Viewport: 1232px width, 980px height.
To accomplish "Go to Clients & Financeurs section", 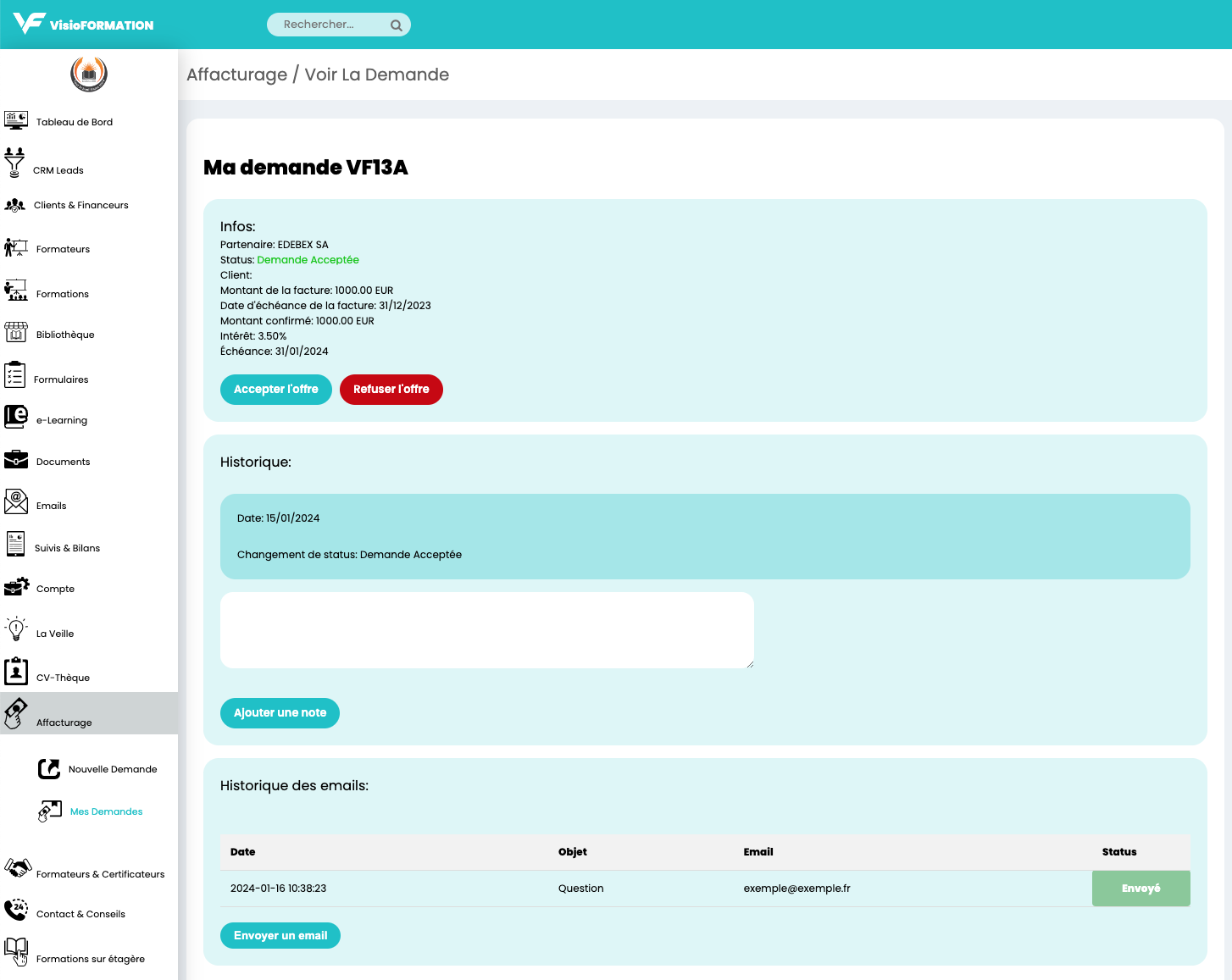I will pos(81,205).
